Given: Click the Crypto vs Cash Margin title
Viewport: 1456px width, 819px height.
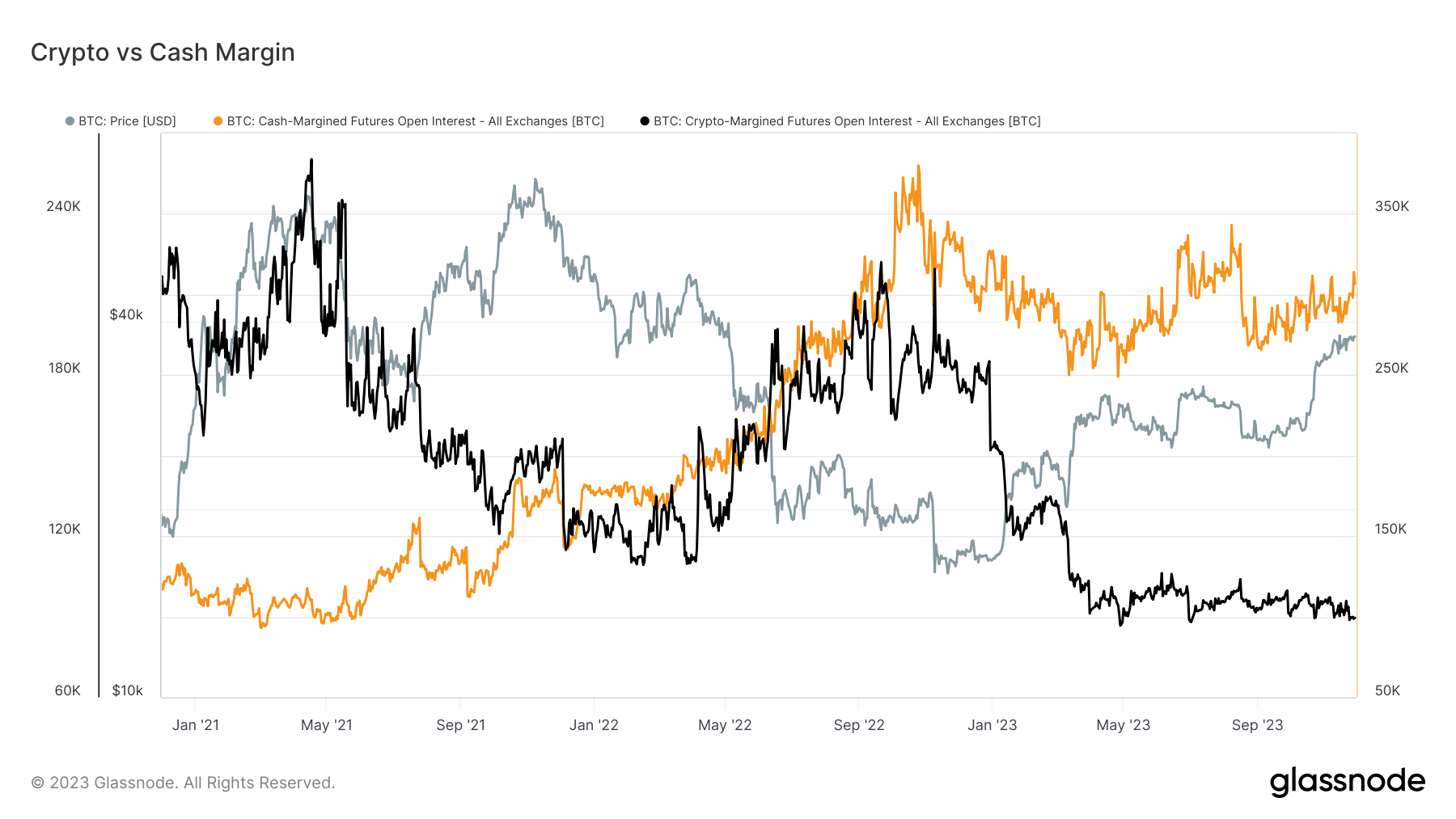Looking at the screenshot, I should click(163, 53).
